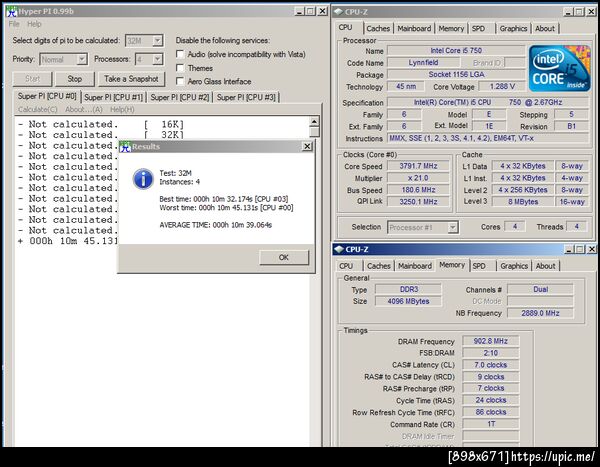Close the lower CPU-Z window
600x467 pixels.
click(x=592, y=249)
